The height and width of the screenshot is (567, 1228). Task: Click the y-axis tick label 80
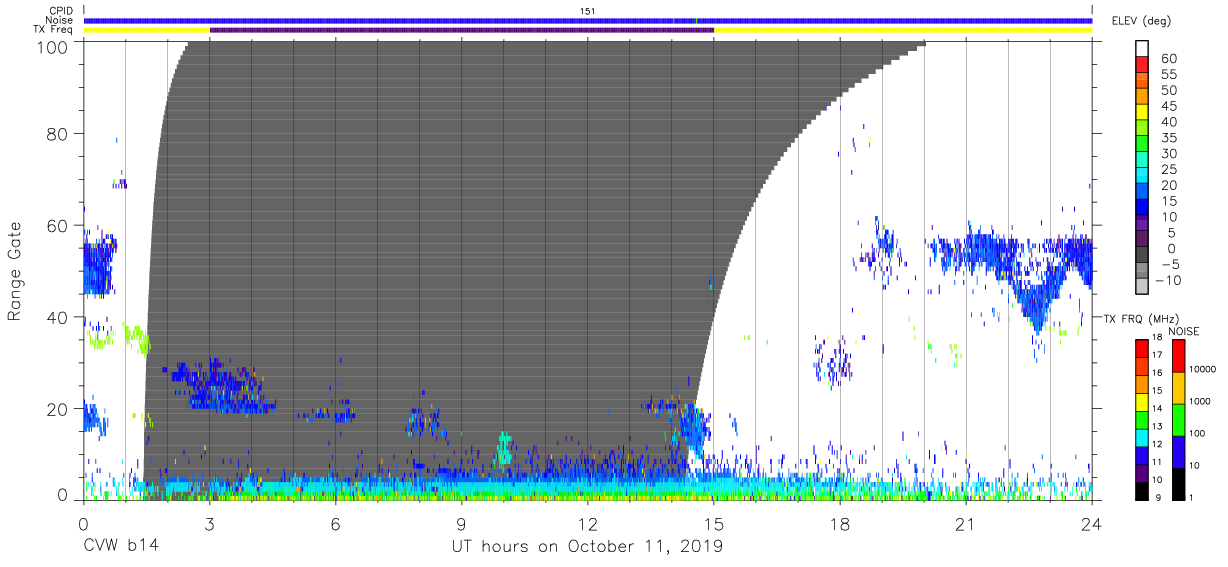58,134
